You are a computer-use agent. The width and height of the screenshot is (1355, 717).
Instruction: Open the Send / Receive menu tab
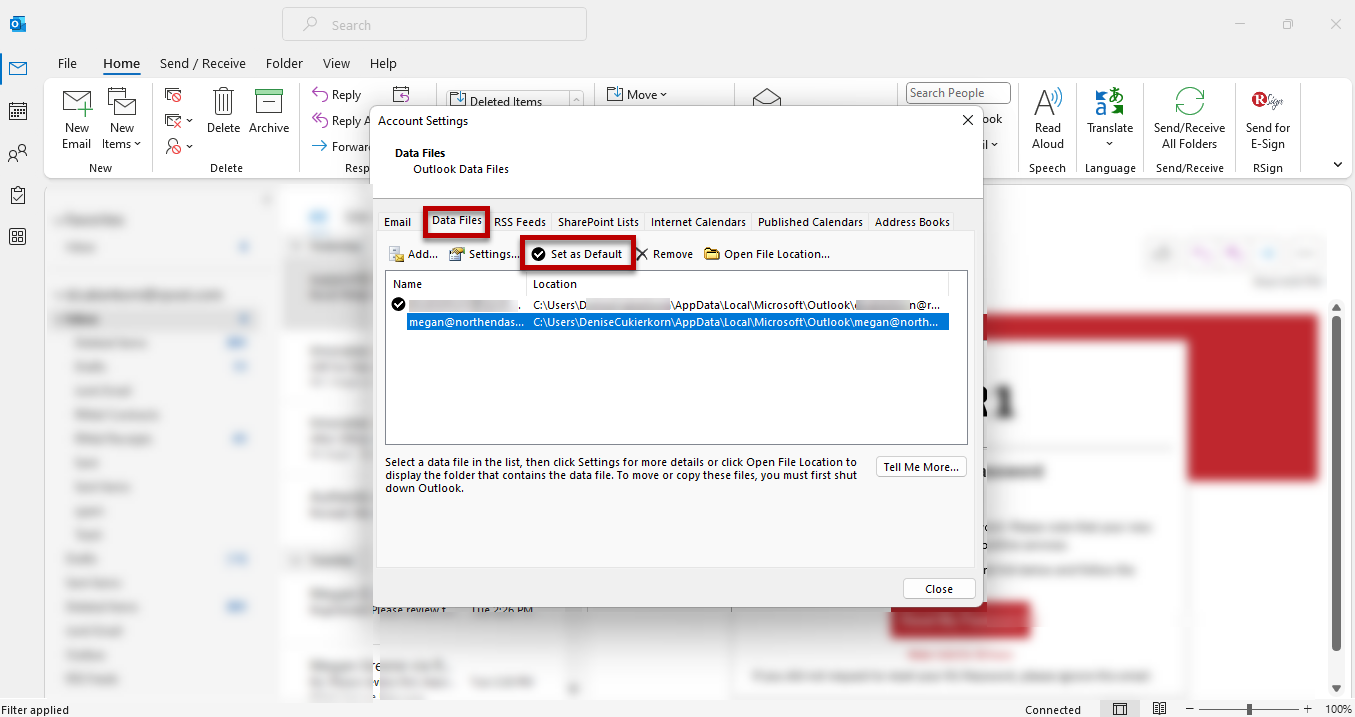pyautogui.click(x=203, y=63)
